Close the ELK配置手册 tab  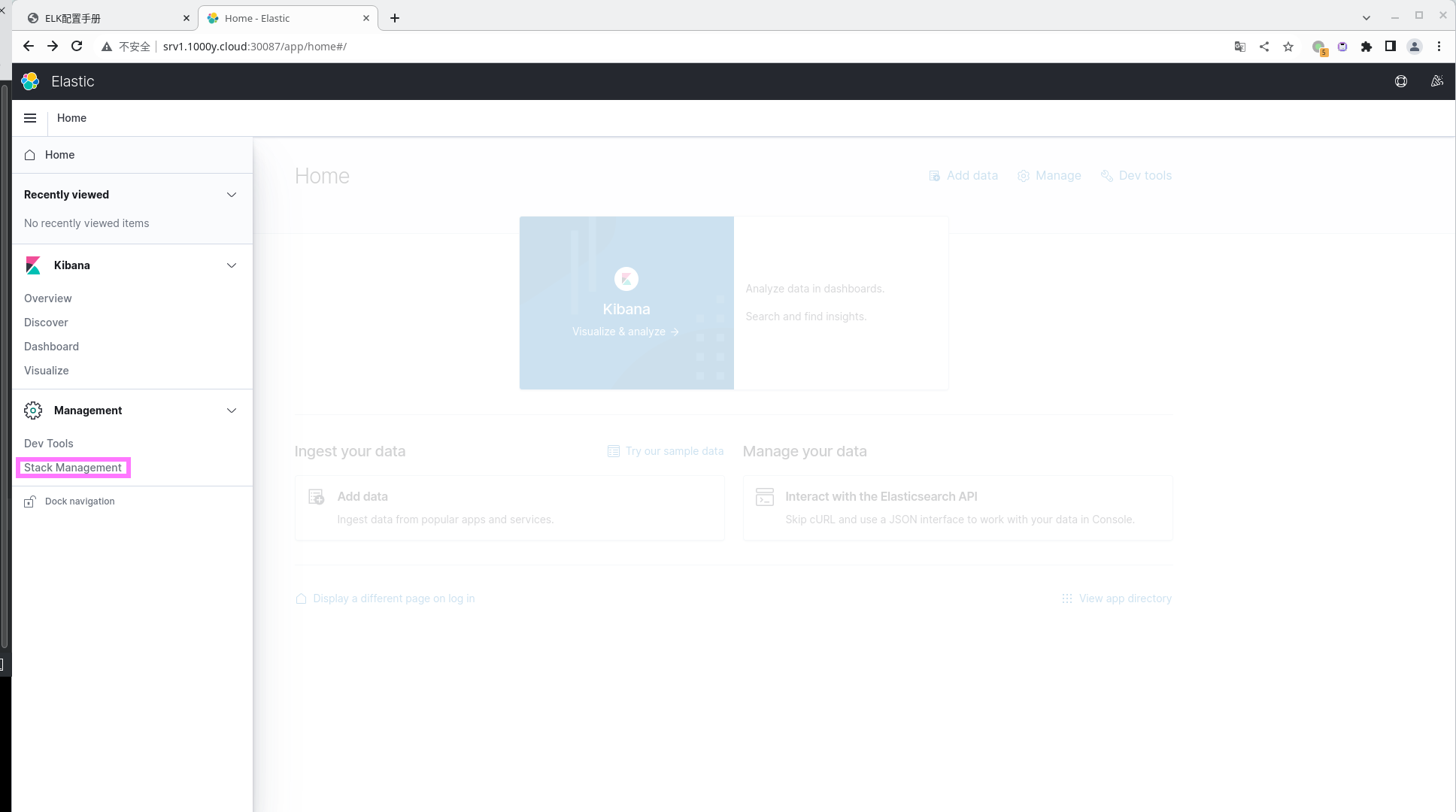187,18
